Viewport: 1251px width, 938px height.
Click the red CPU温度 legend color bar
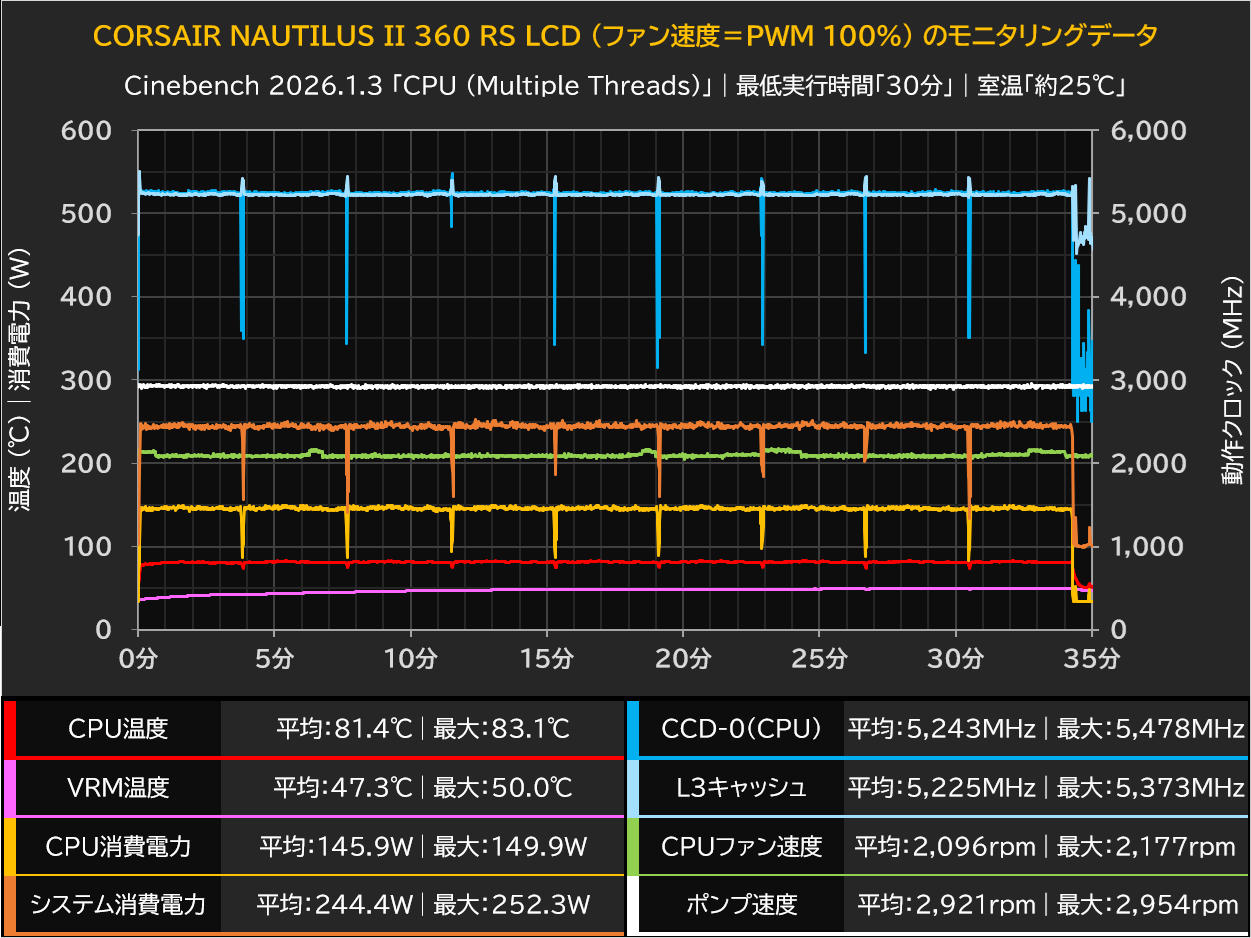pyautogui.click(x=10, y=729)
